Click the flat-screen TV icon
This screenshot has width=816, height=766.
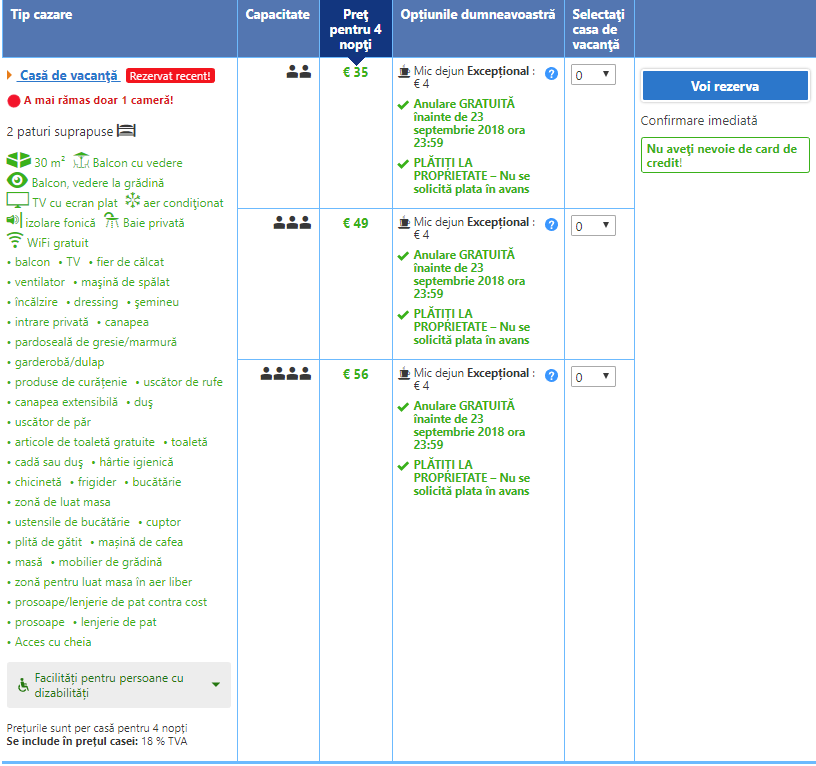pyautogui.click(x=18, y=201)
